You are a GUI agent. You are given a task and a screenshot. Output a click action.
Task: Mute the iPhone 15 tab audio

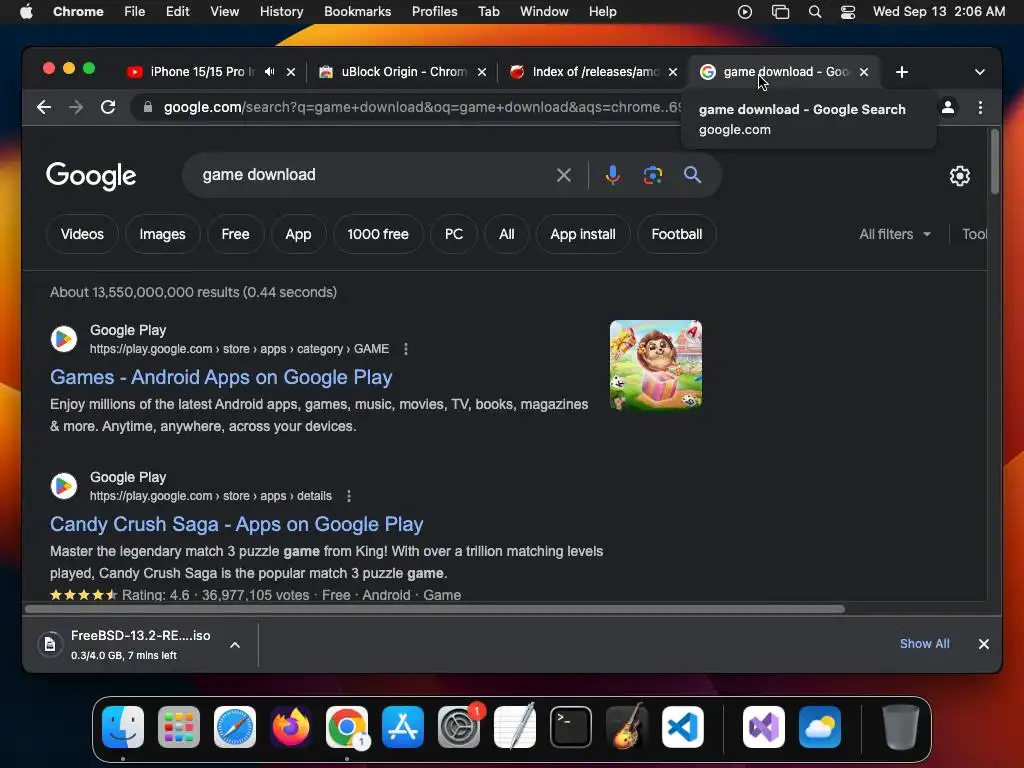[x=270, y=72]
